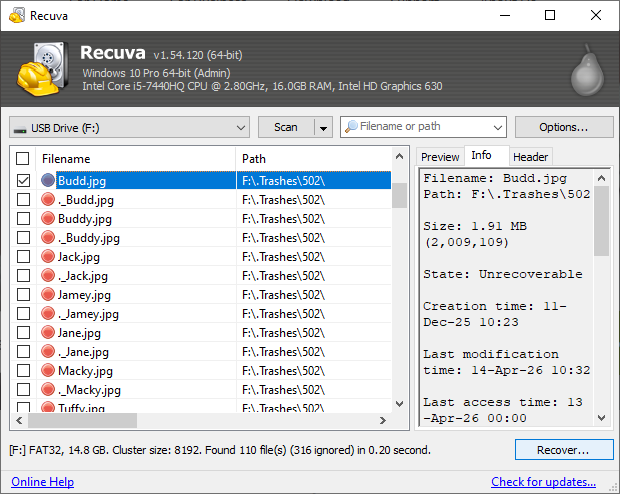Viewport: 620px width, 494px height.
Task: Tick the checkbox for Jane.jpg
Action: (23, 333)
